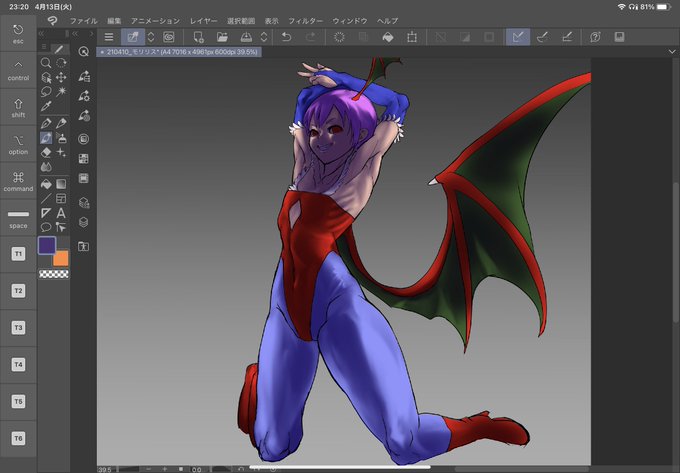Toggle snap to special ruler
This screenshot has height=473, width=680.
[542, 37]
